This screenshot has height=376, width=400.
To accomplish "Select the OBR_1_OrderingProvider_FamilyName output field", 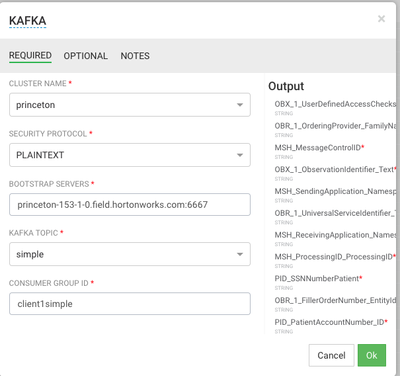I will point(335,126).
